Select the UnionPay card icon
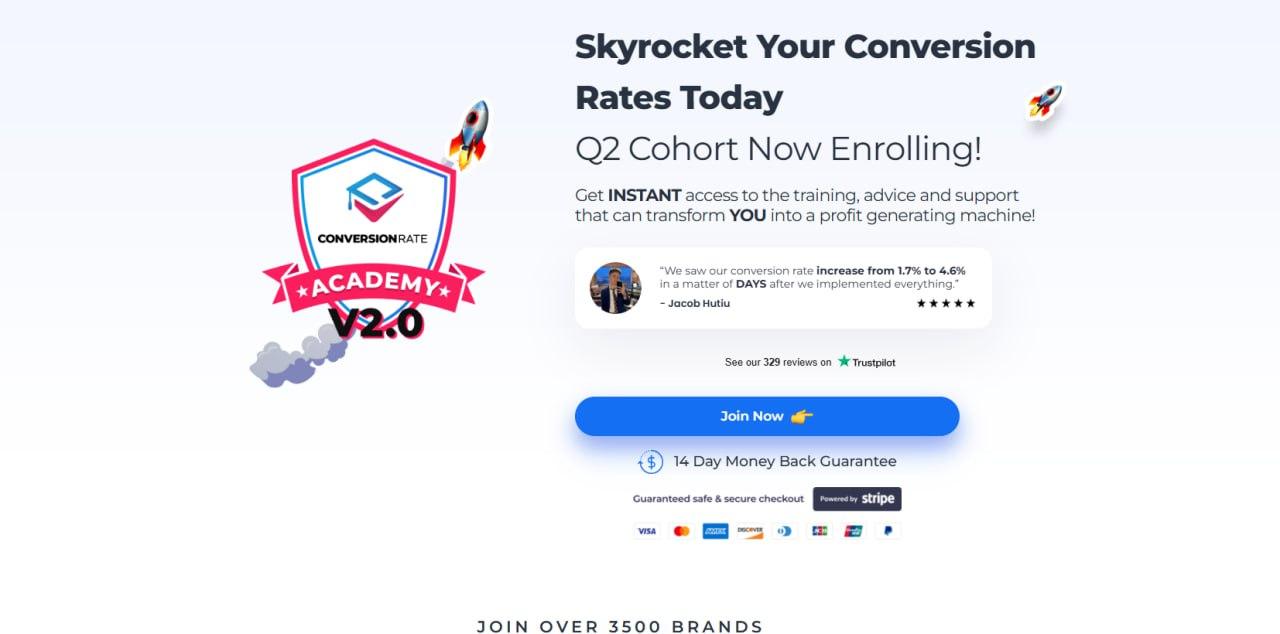Viewport: 1280px width, 634px height. (853, 531)
